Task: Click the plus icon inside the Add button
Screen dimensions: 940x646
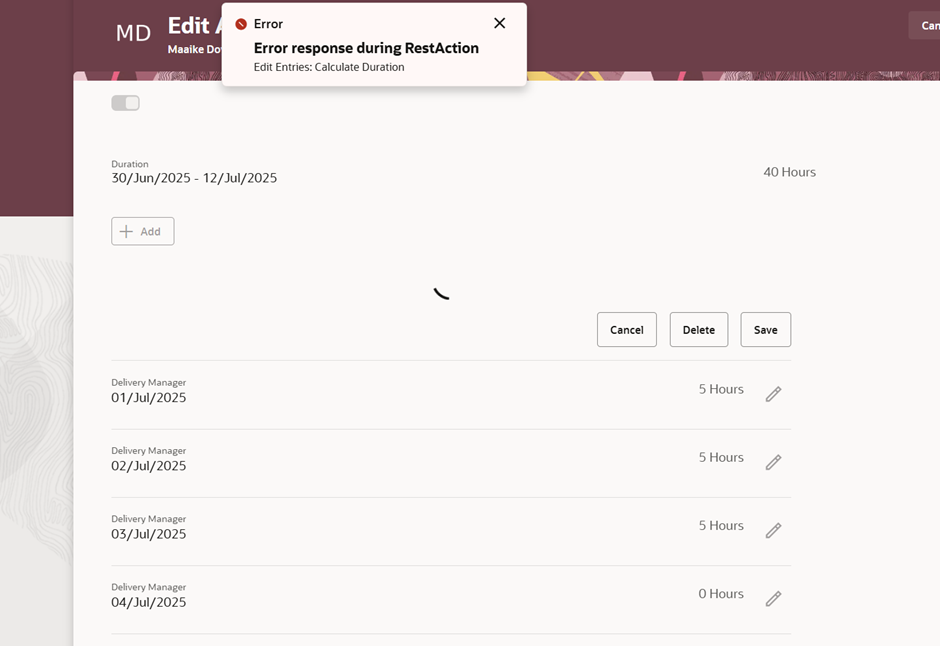Action: point(127,231)
